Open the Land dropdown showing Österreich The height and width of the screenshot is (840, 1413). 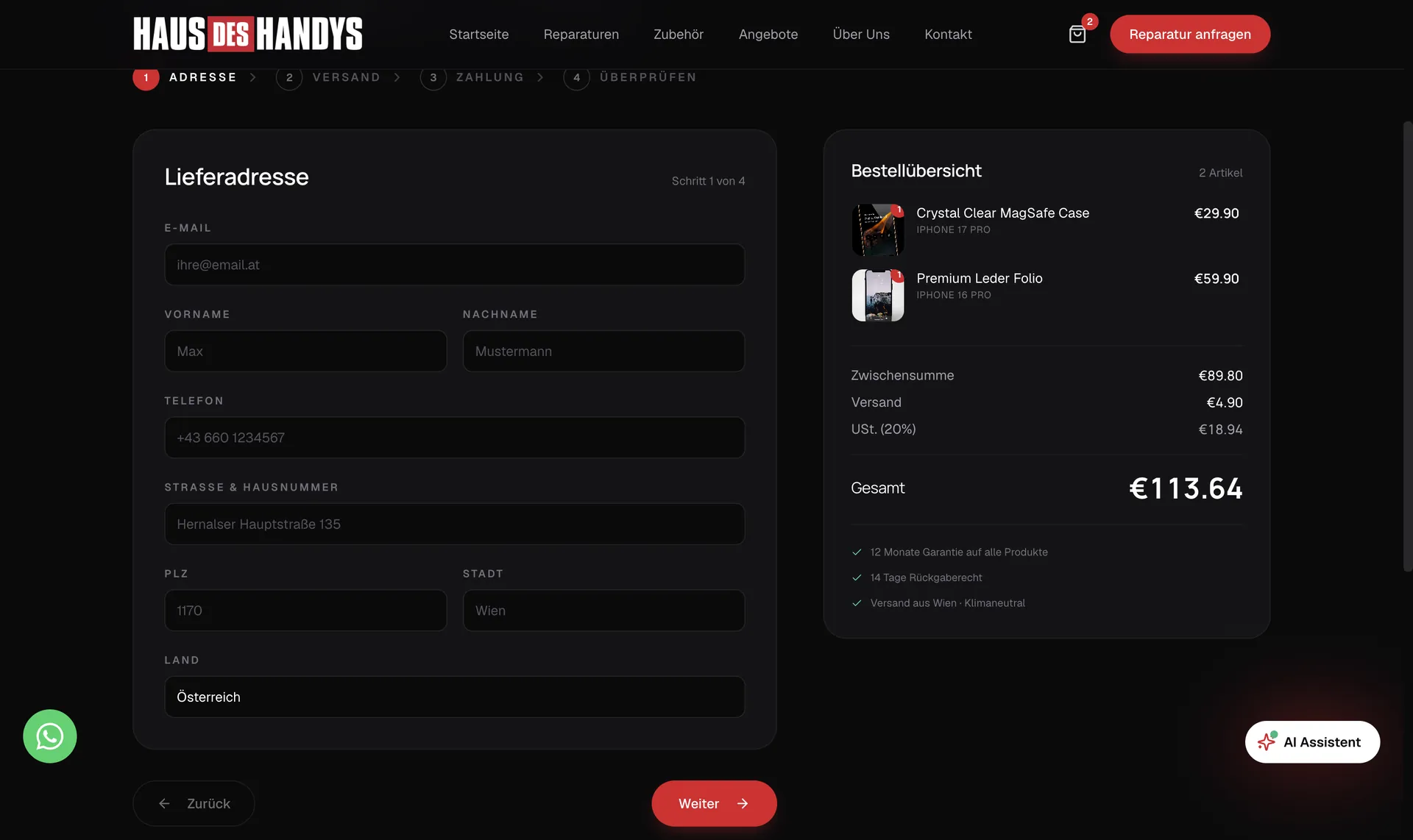coord(455,697)
